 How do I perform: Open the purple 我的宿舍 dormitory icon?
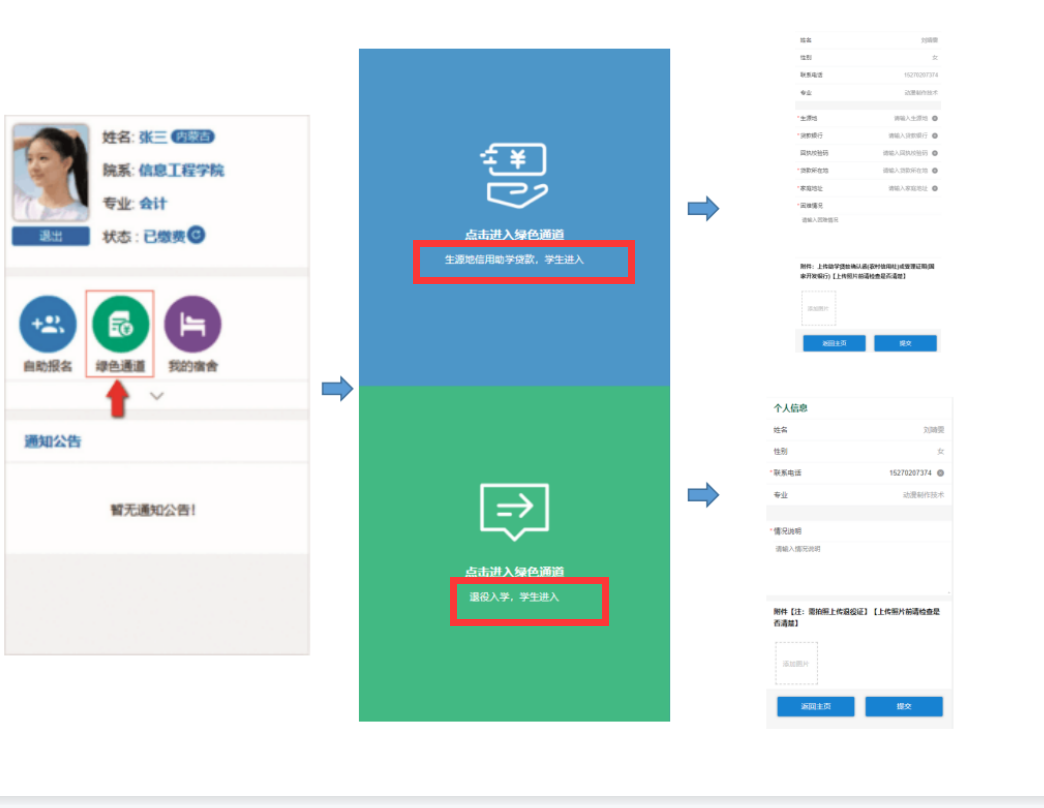point(192,325)
